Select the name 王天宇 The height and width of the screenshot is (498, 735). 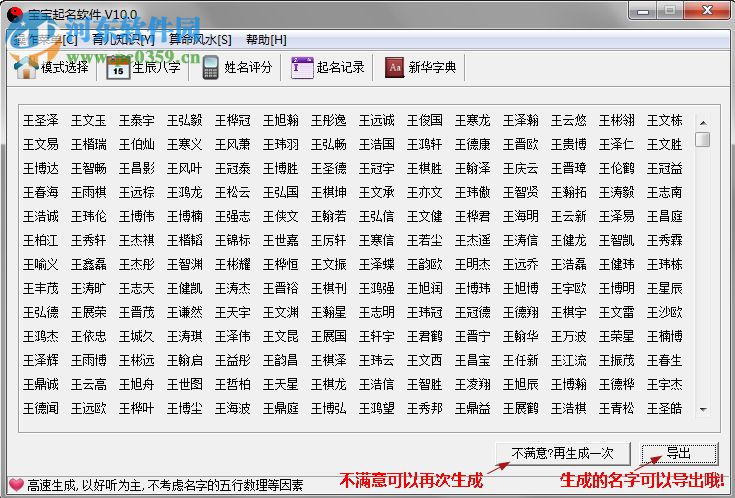point(232,312)
